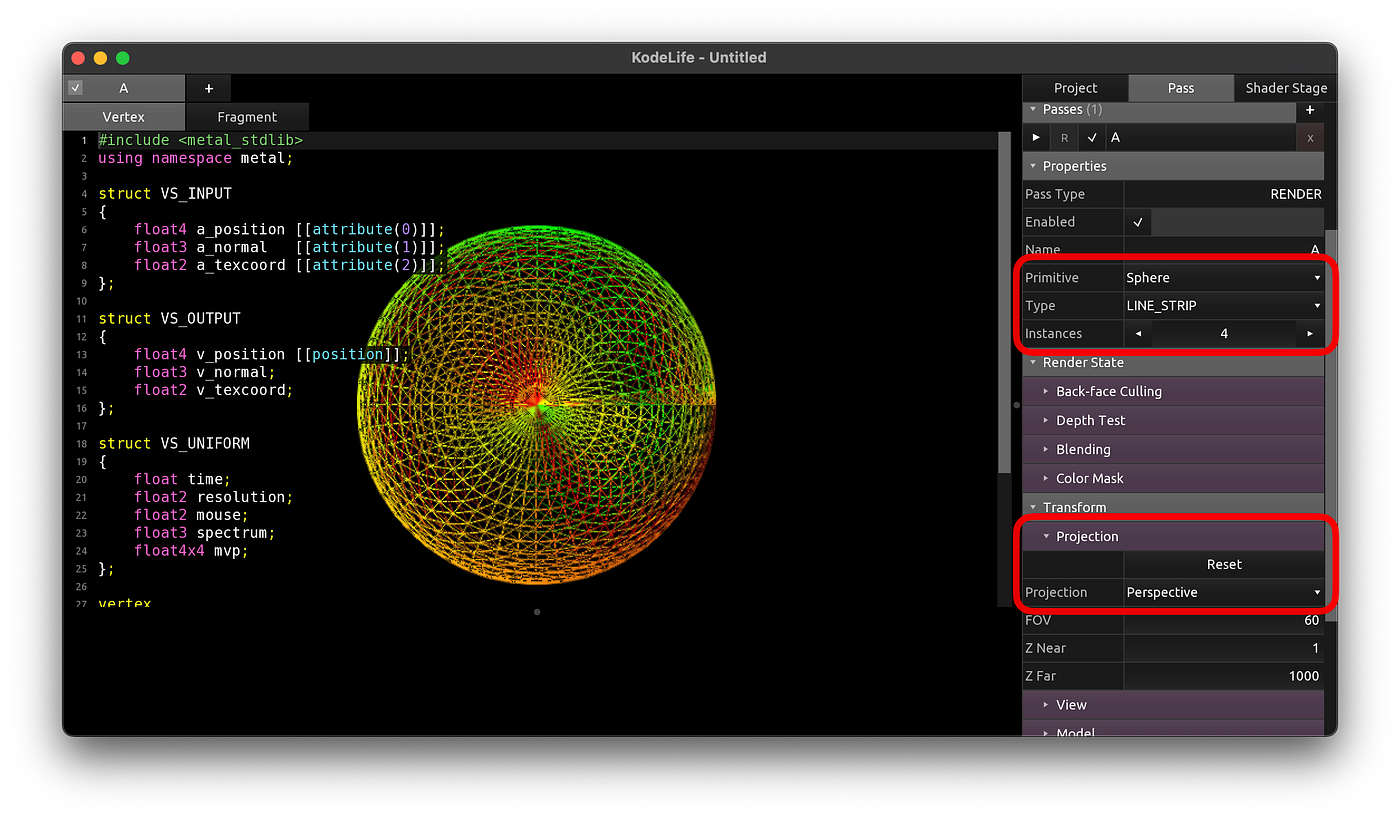This screenshot has width=1400, height=819.
Task: Click the play icon for pass A
Action: pyautogui.click(x=1036, y=137)
